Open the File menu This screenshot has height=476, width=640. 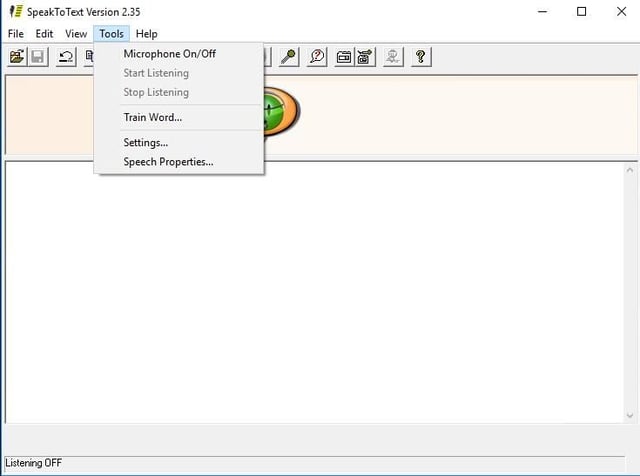pos(16,34)
